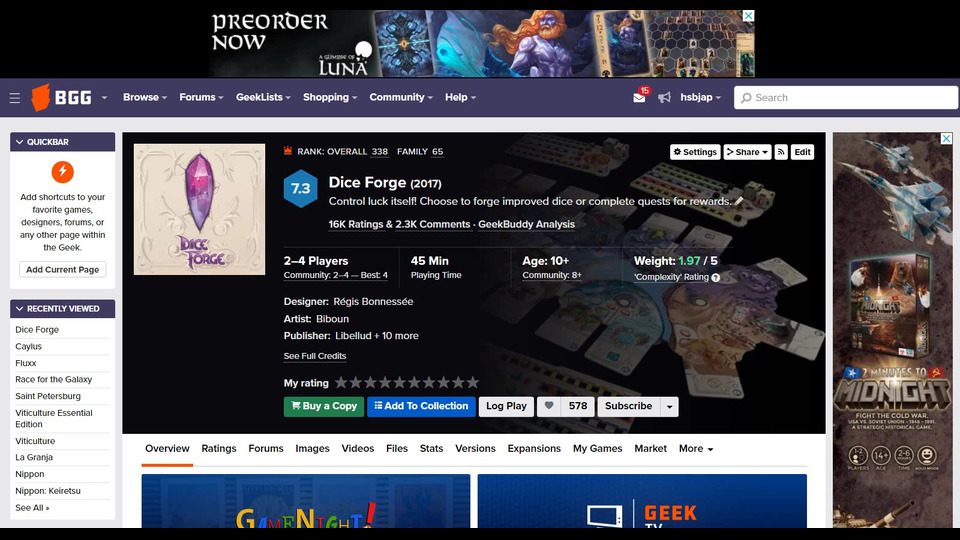
Task: Open publisher Libellud link
Action: click(x=353, y=336)
